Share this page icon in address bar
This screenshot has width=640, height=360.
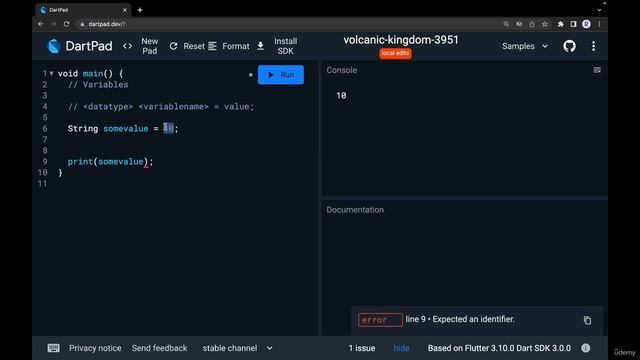pyautogui.click(x=532, y=24)
